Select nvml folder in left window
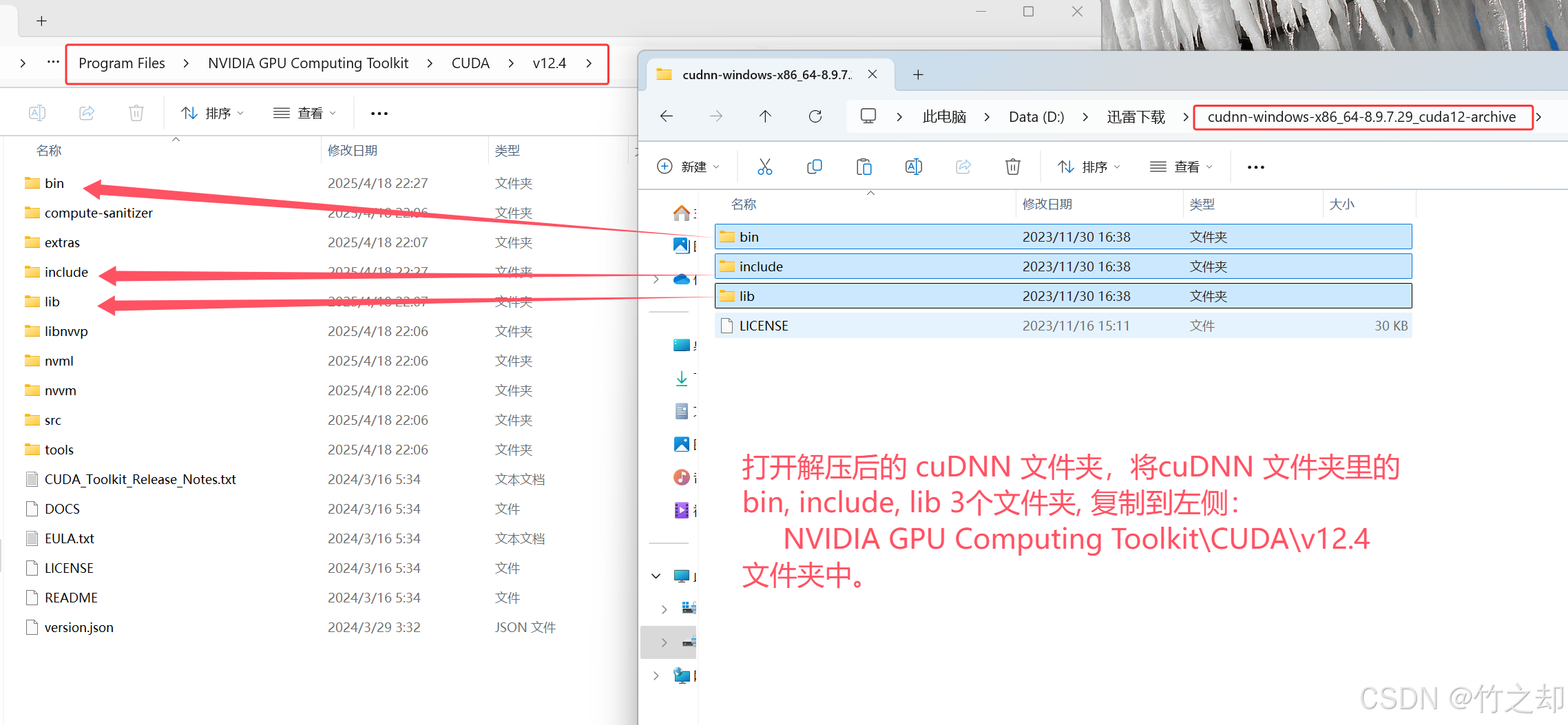 coord(59,361)
